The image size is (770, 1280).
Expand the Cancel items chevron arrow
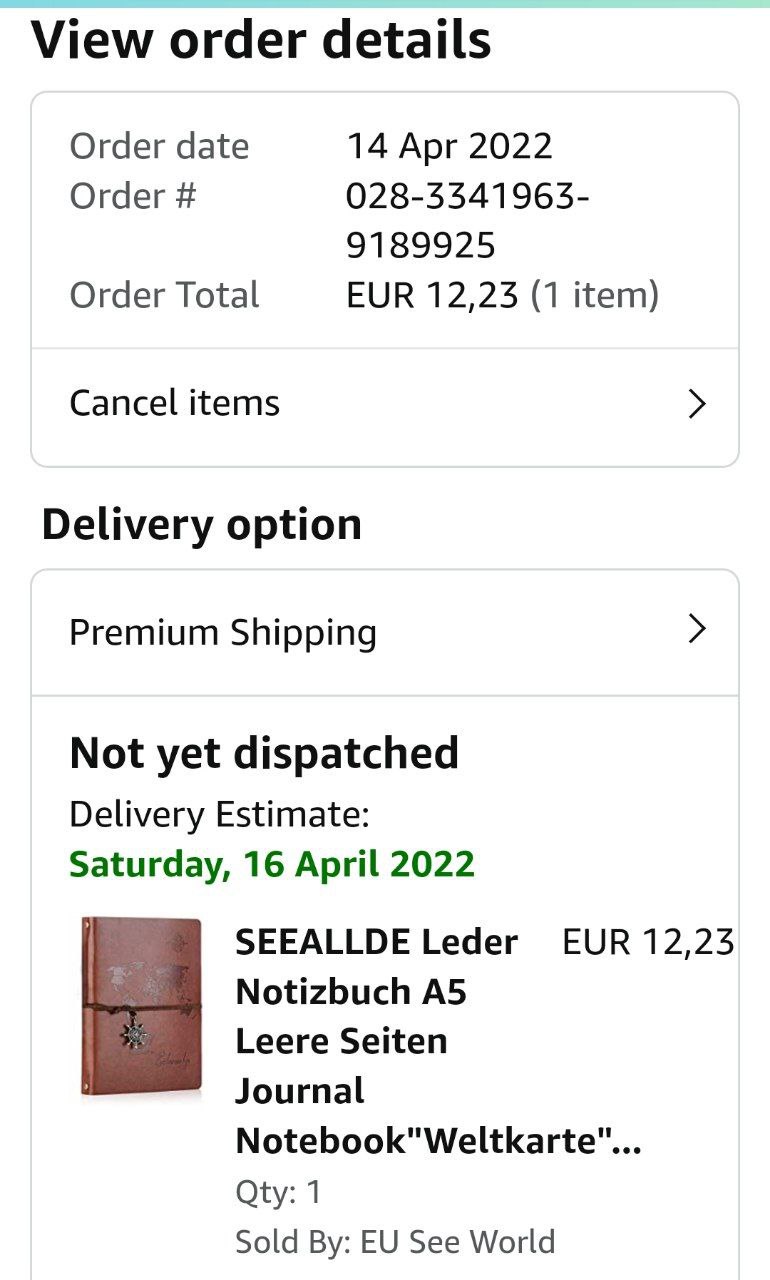697,404
